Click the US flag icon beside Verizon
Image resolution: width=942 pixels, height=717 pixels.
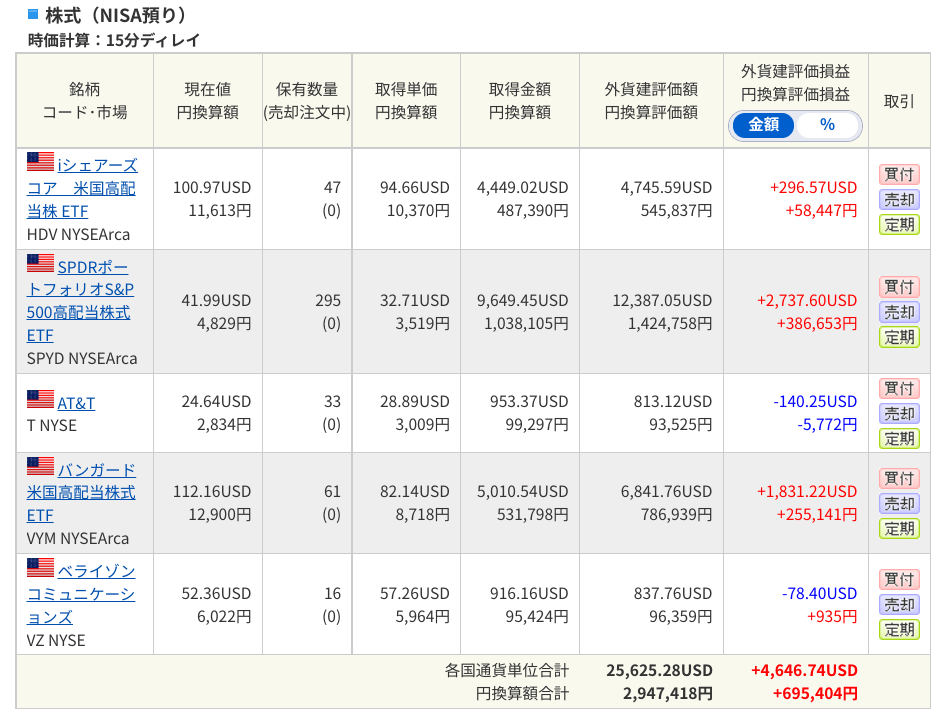(x=40, y=567)
